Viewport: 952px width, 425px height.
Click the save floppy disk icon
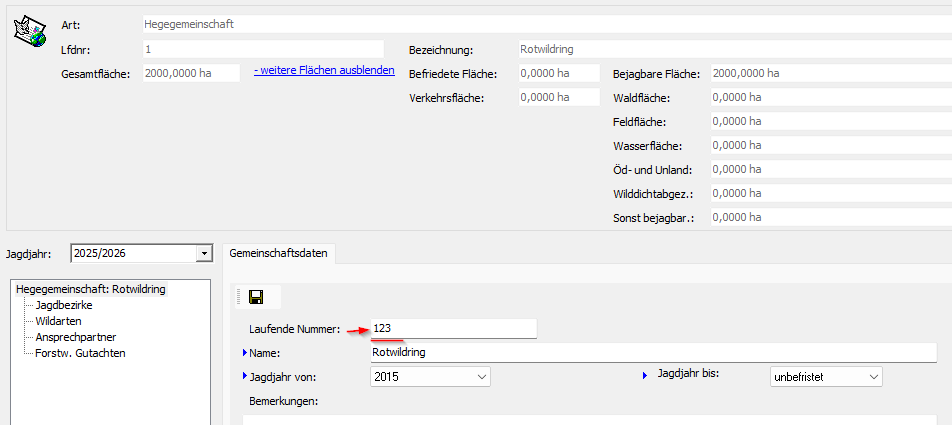[256, 297]
